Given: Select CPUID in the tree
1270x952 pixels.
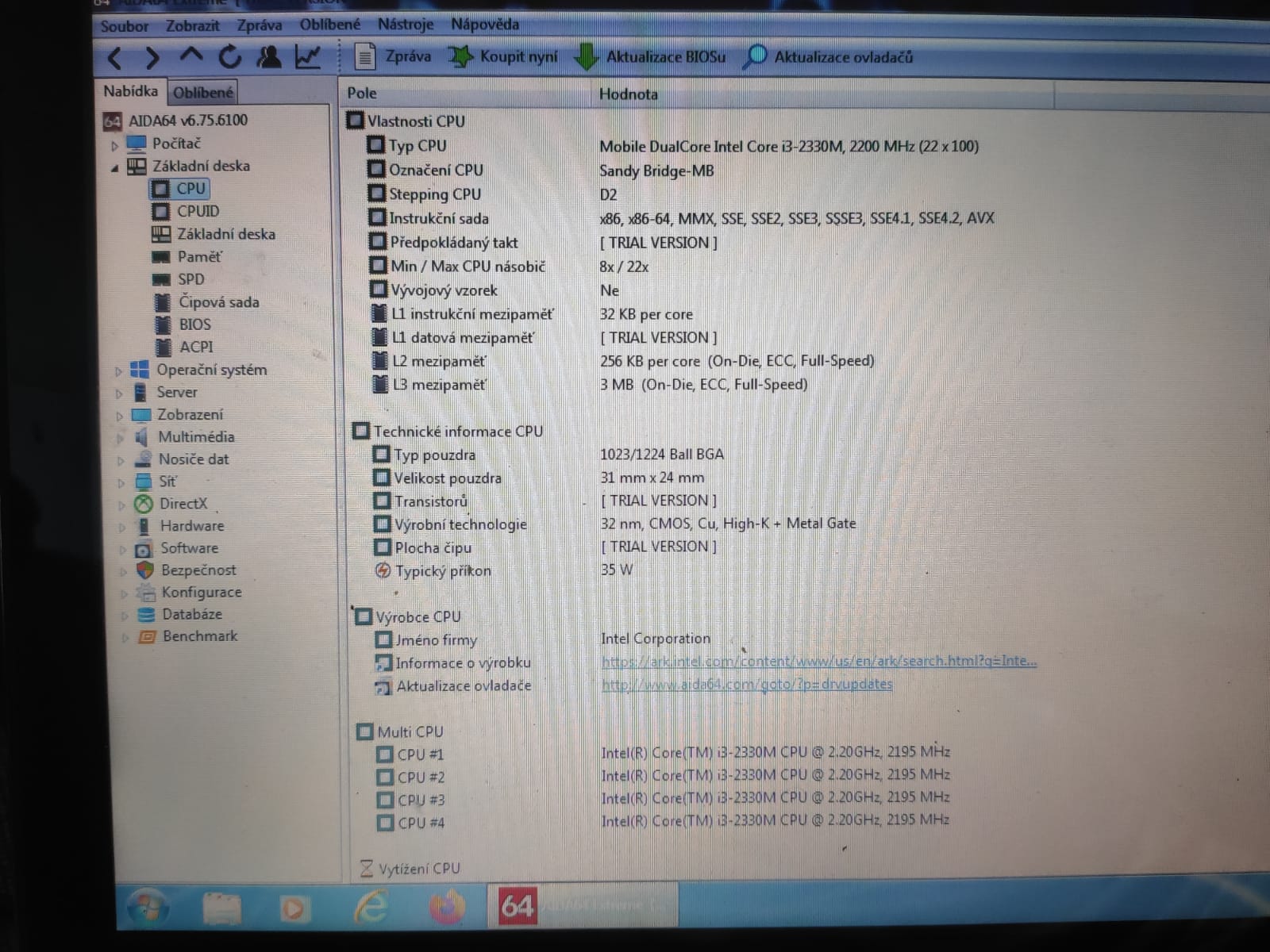Looking at the screenshot, I should pos(198,211).
